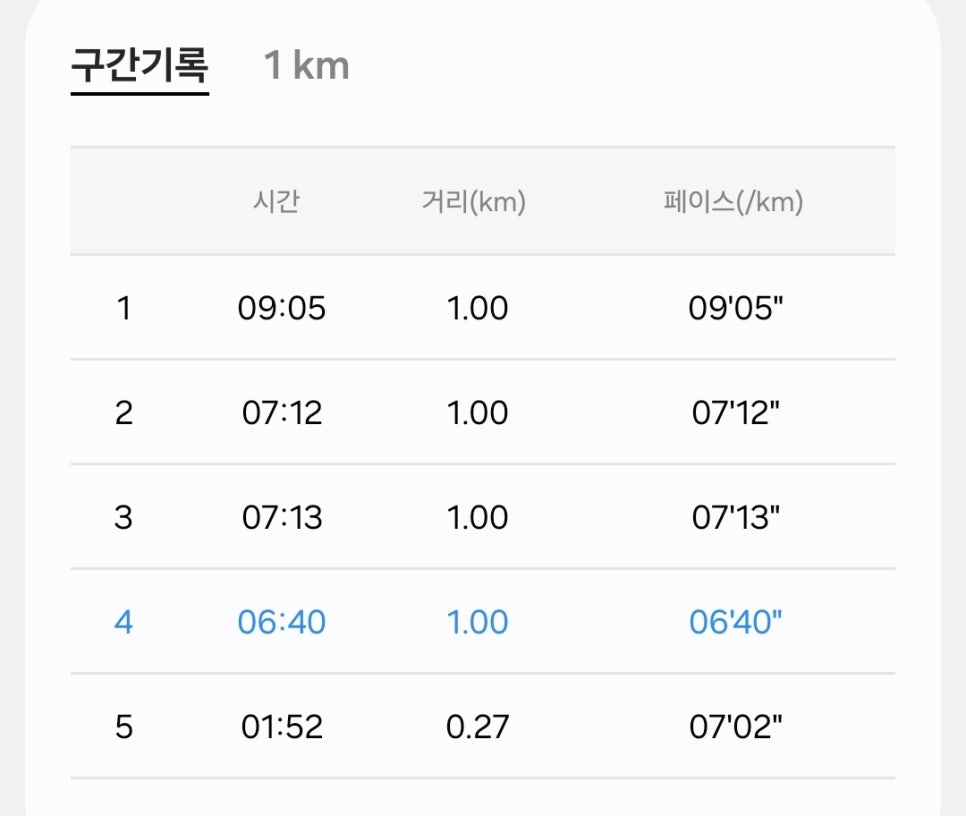This screenshot has width=966, height=816.
Task: Tap the blue 06:40 lap time
Action: tap(282, 622)
